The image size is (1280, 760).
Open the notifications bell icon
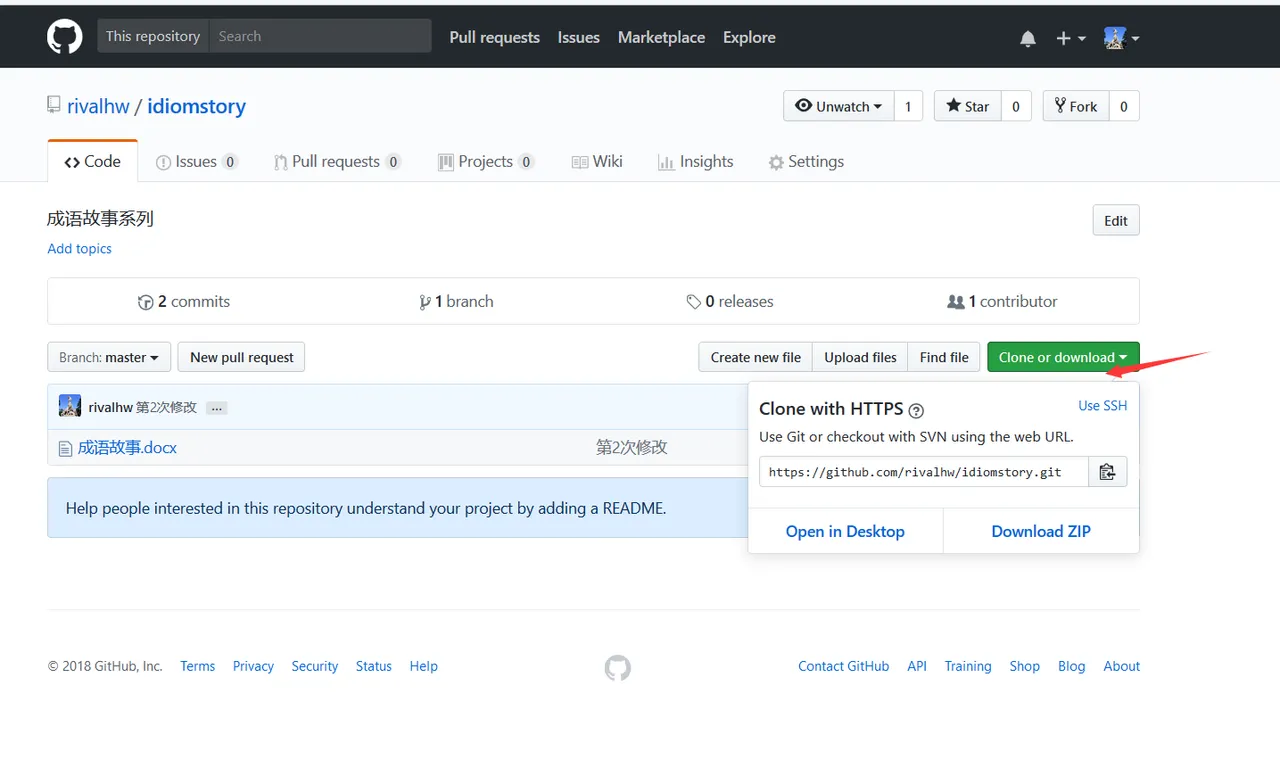click(x=1027, y=38)
